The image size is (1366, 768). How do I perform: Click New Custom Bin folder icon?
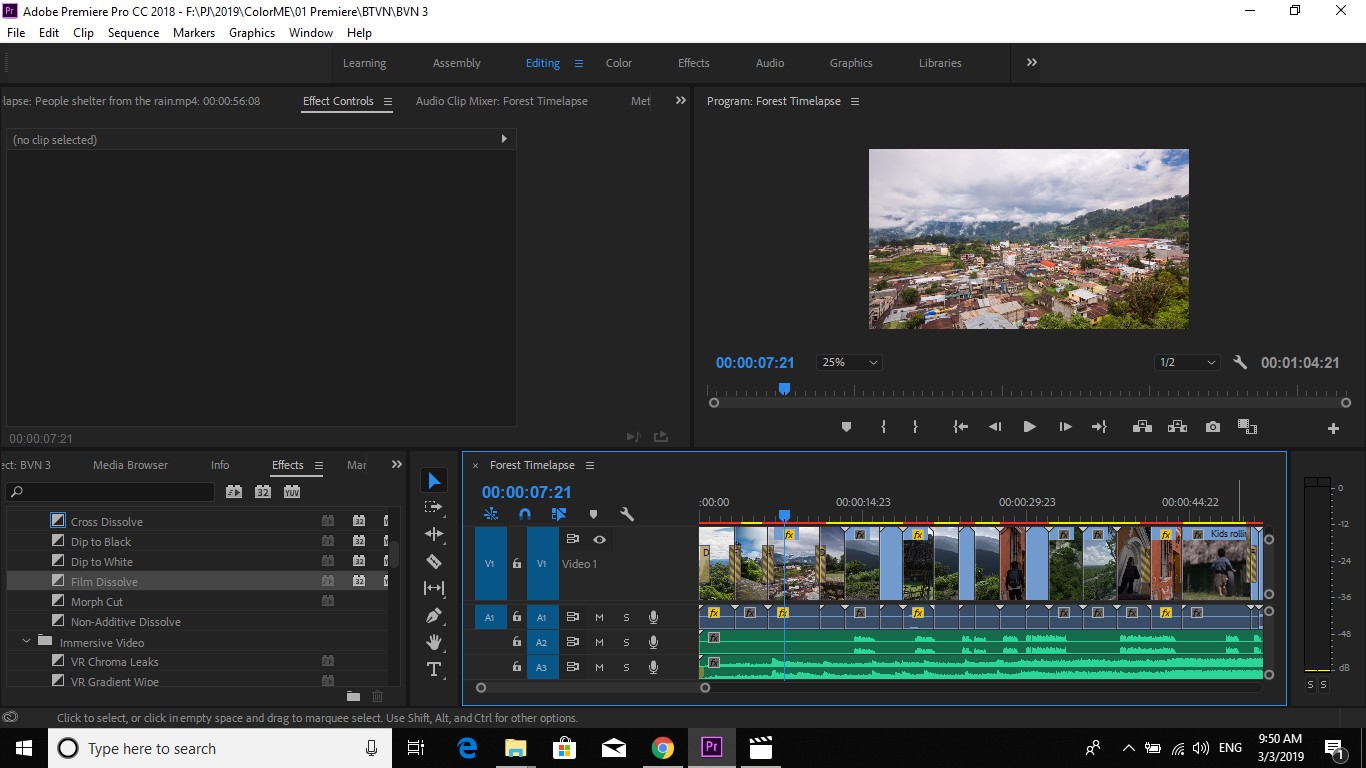(x=353, y=696)
